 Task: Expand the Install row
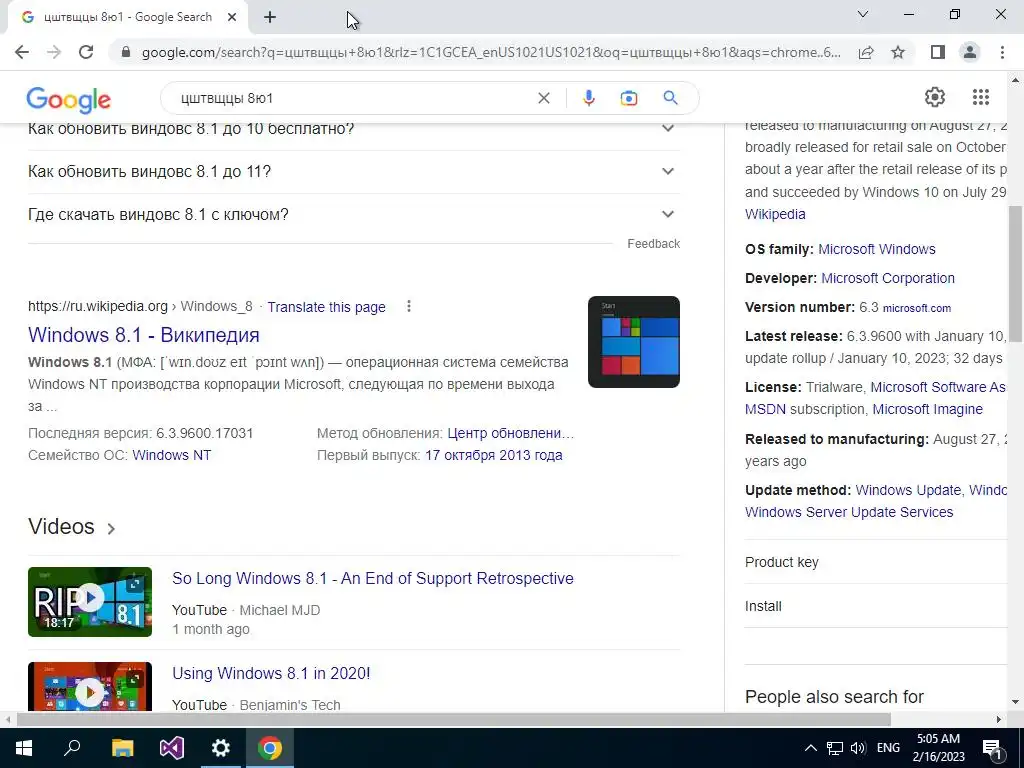click(x=876, y=606)
